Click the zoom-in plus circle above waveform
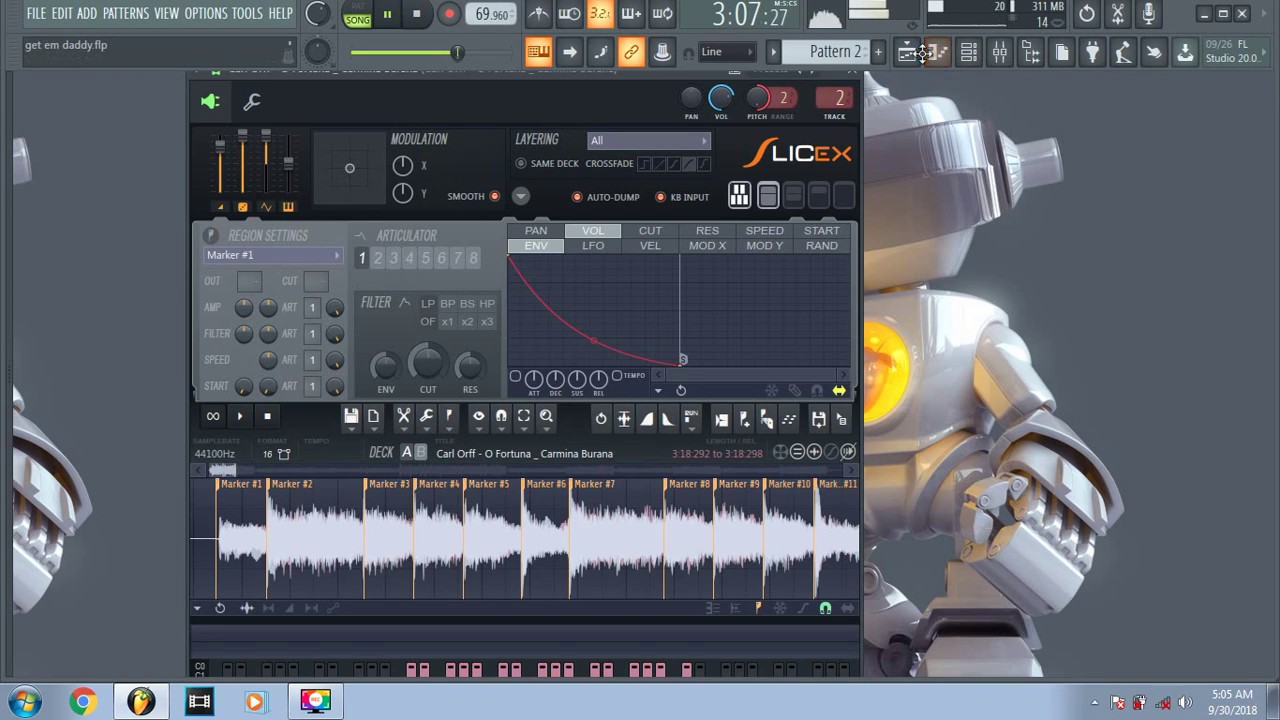 pos(814,452)
